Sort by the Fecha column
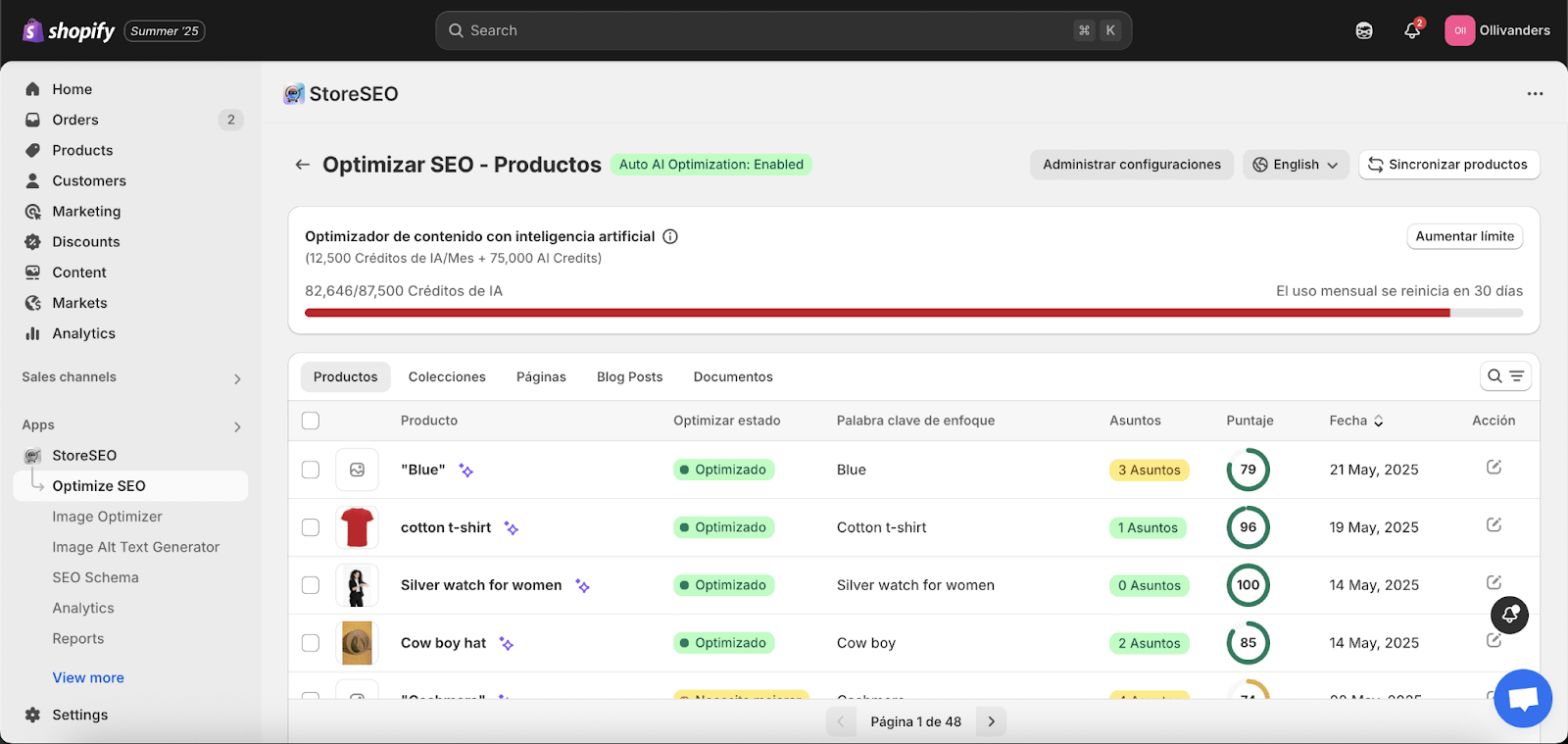Image resolution: width=1568 pixels, height=744 pixels. [1356, 421]
